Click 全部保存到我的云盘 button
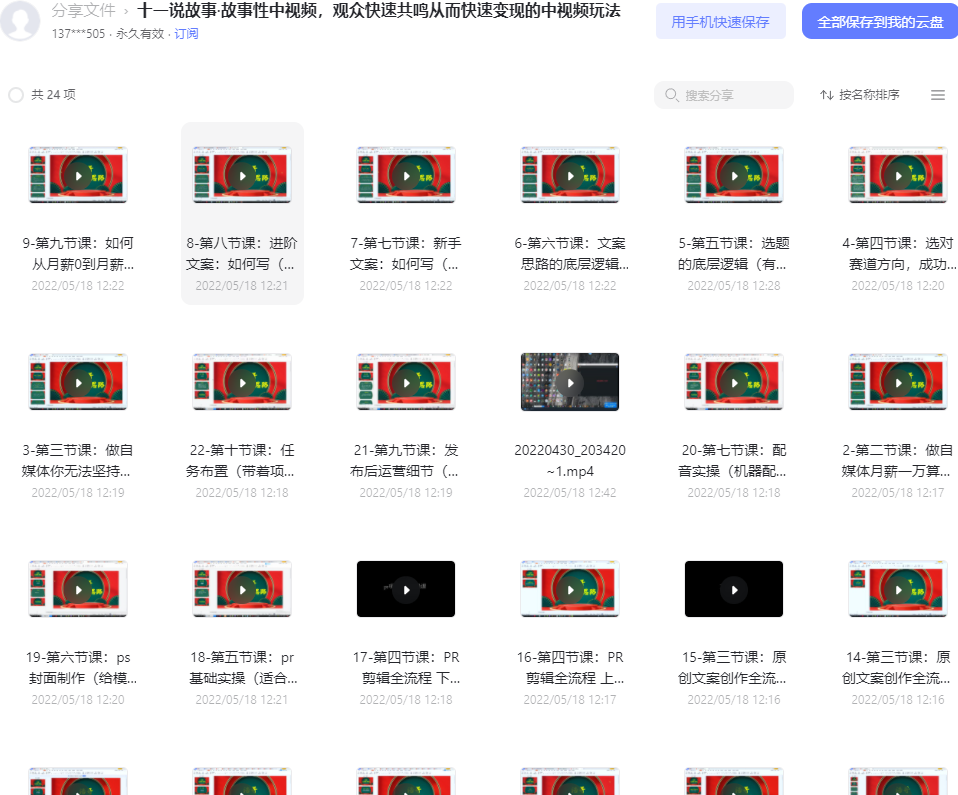Image resolution: width=958 pixels, height=795 pixels. click(880, 22)
